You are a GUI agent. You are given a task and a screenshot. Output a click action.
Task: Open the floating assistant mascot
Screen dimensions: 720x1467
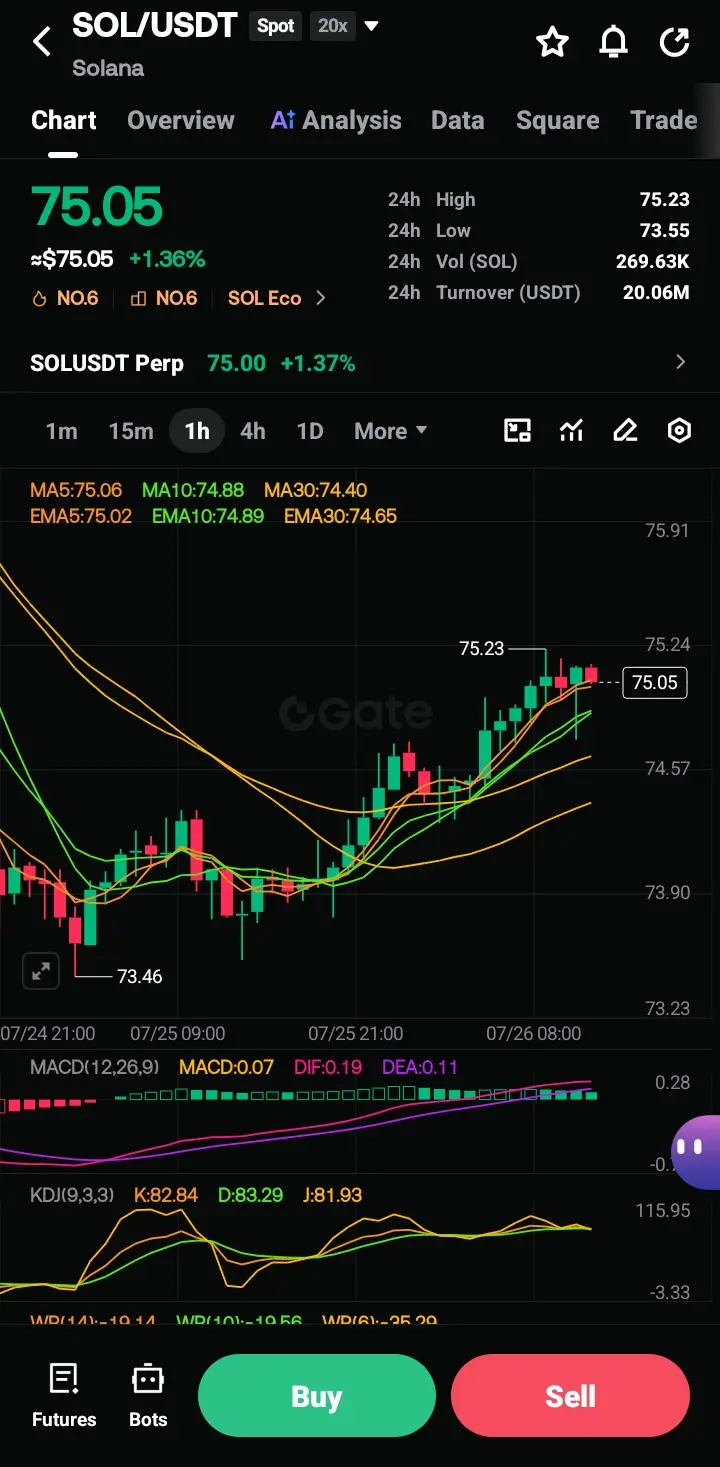point(696,1152)
